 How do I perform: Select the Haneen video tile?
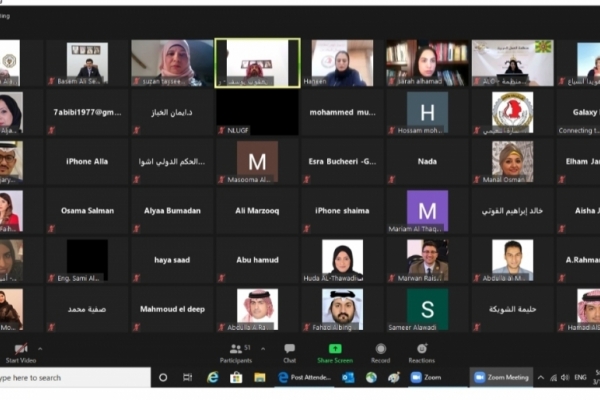tap(342, 63)
